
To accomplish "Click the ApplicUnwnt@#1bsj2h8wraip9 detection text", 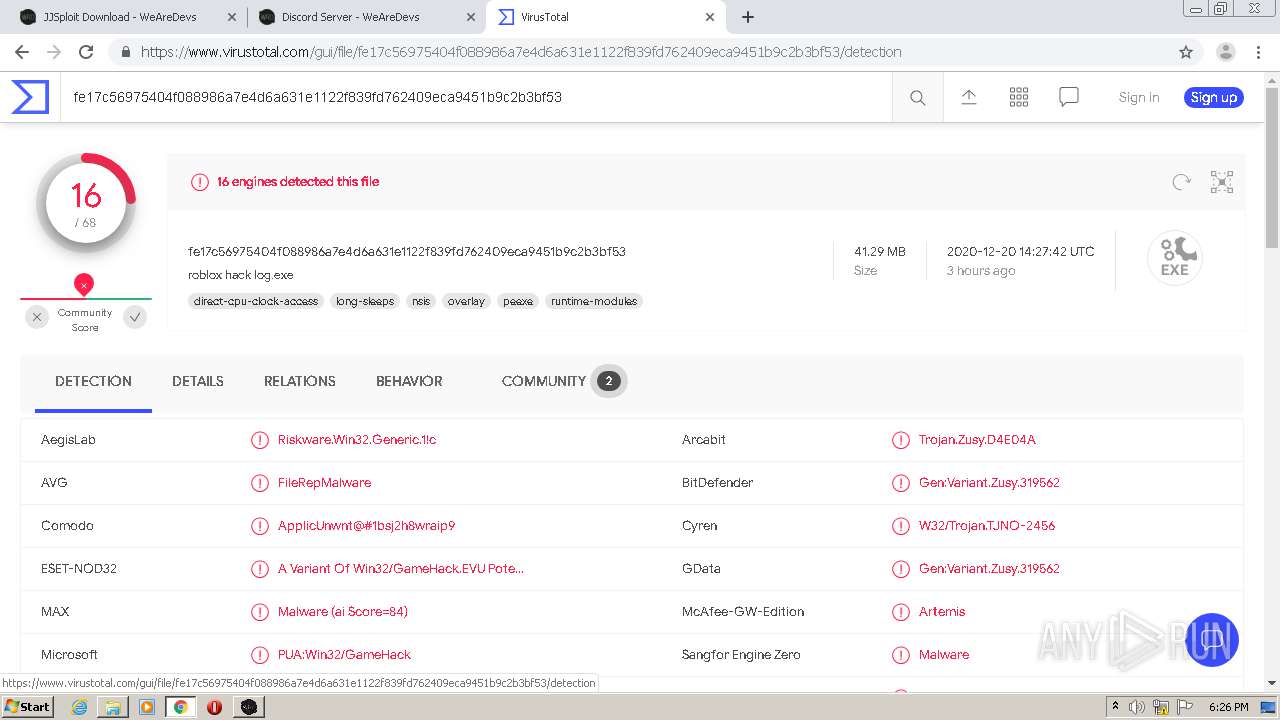I will click(366, 526).
